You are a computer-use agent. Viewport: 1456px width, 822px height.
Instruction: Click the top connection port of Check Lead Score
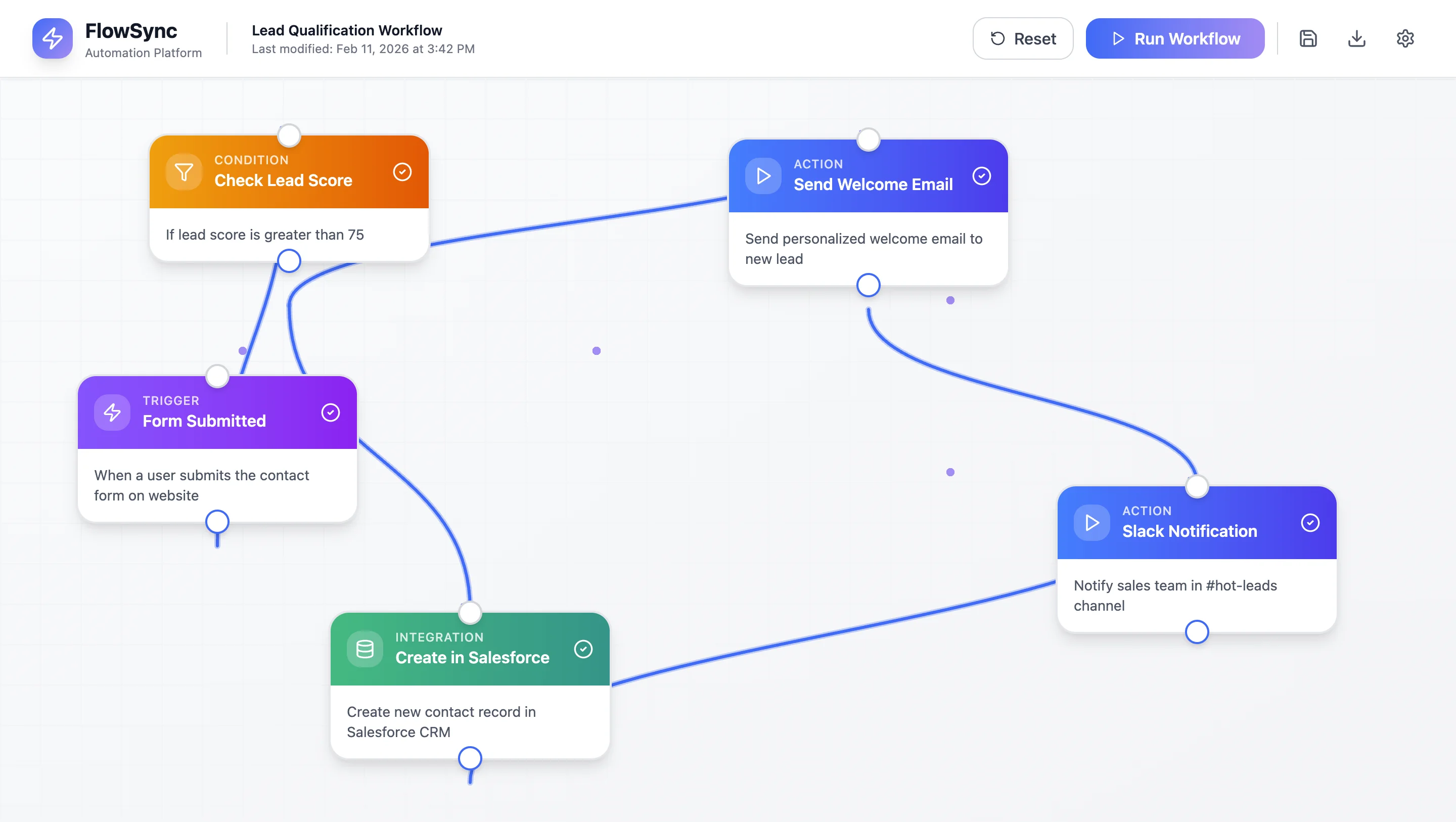(x=289, y=135)
